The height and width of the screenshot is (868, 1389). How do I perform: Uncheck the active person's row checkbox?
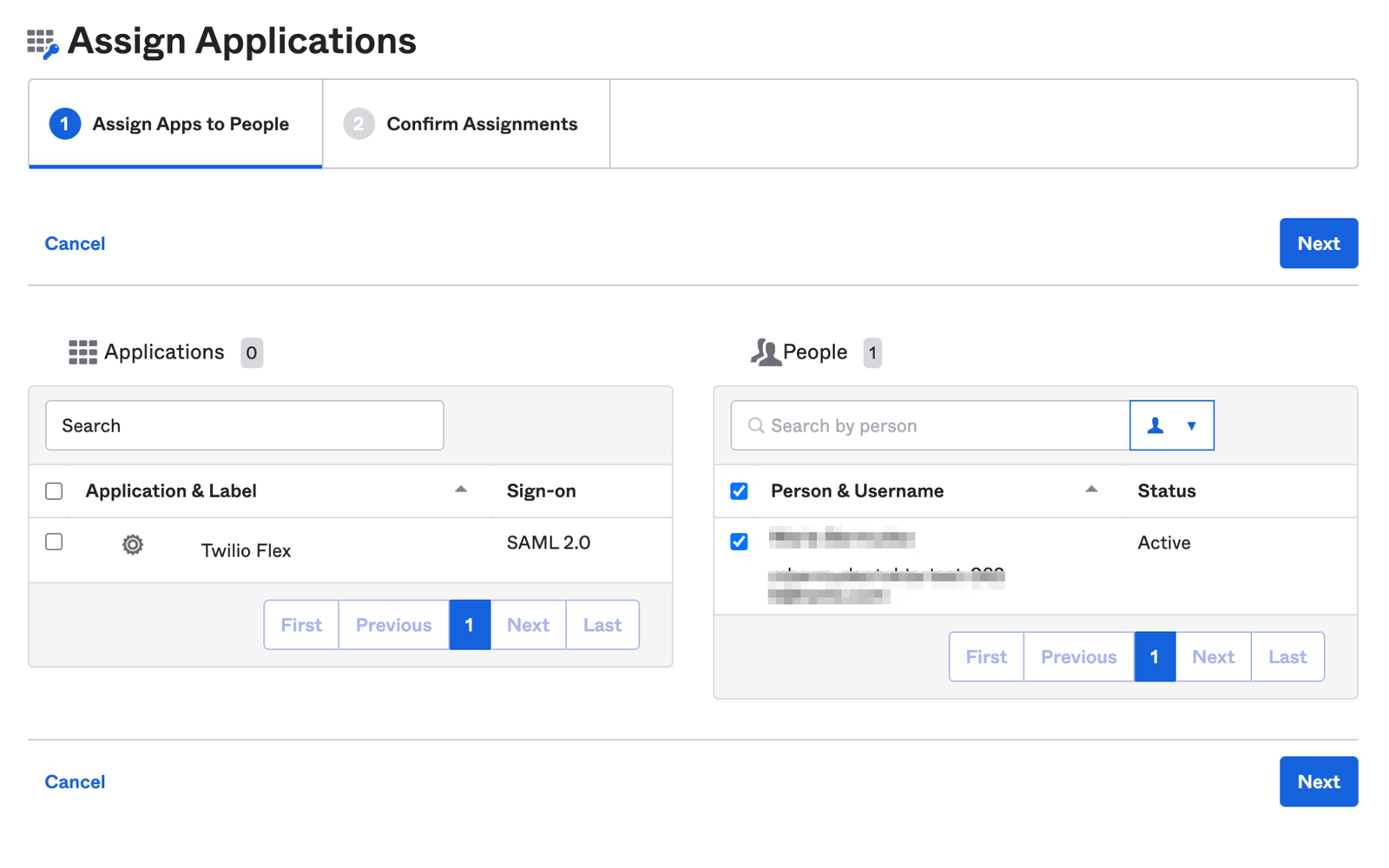(739, 541)
